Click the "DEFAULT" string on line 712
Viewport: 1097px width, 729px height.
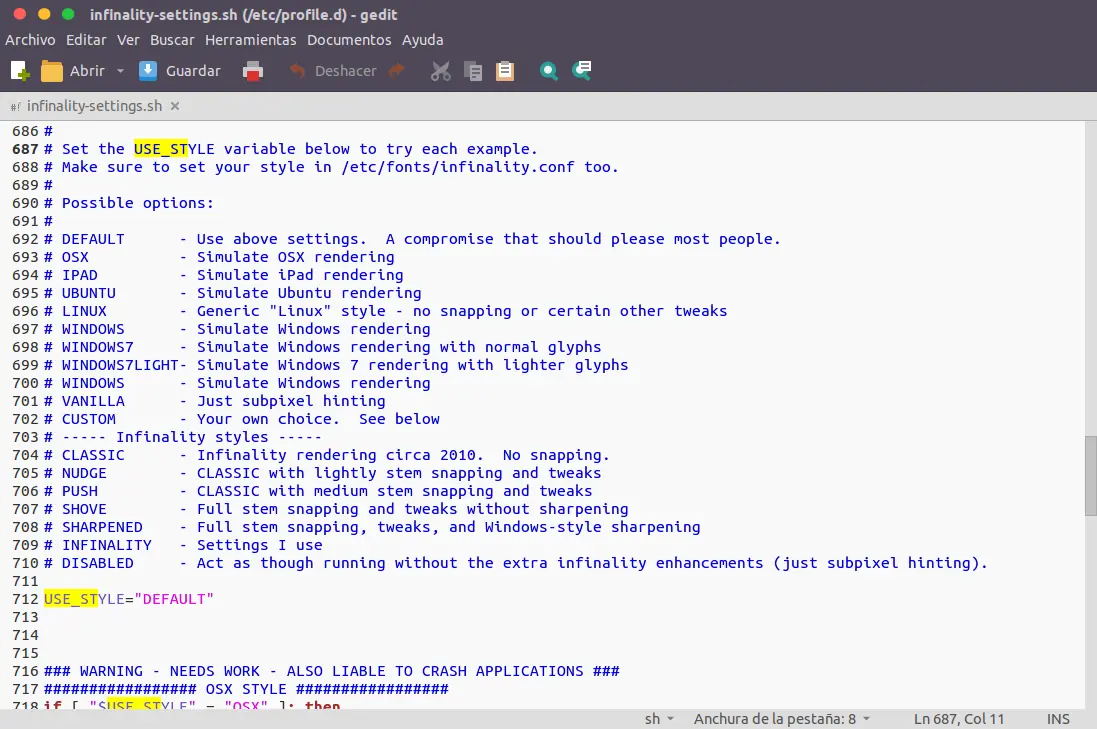click(x=174, y=599)
